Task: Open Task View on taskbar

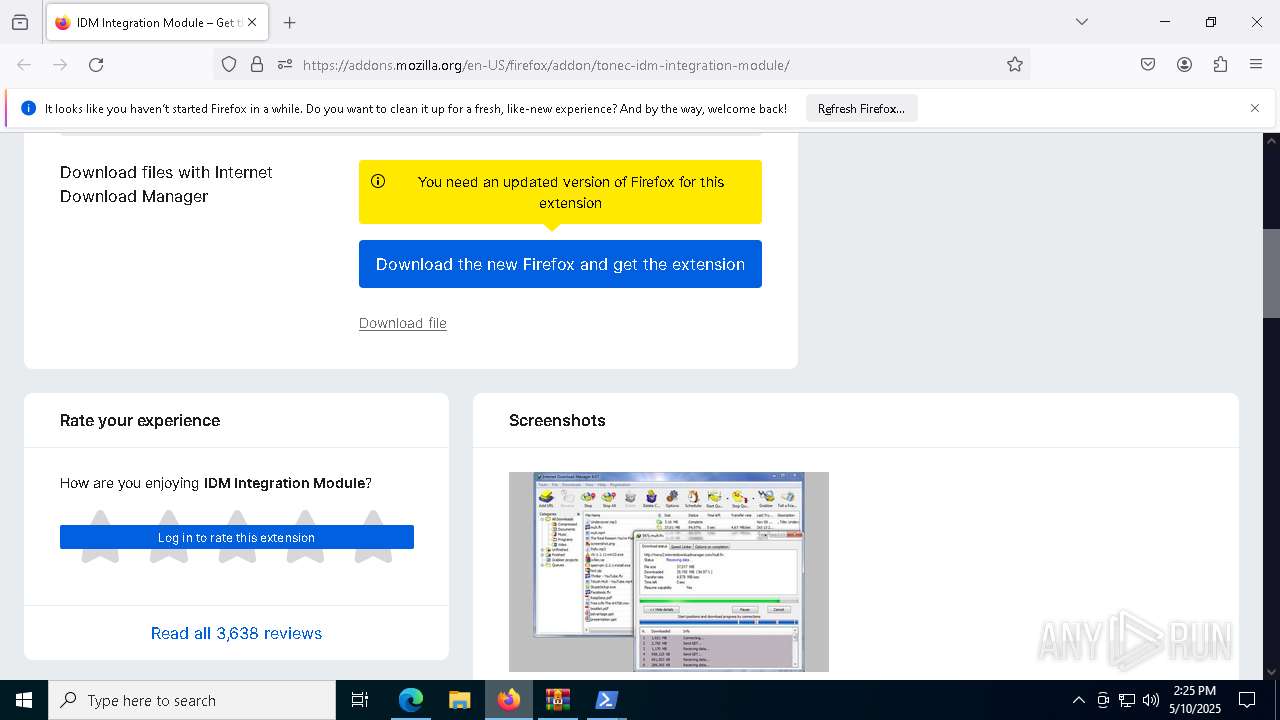Action: coord(360,700)
